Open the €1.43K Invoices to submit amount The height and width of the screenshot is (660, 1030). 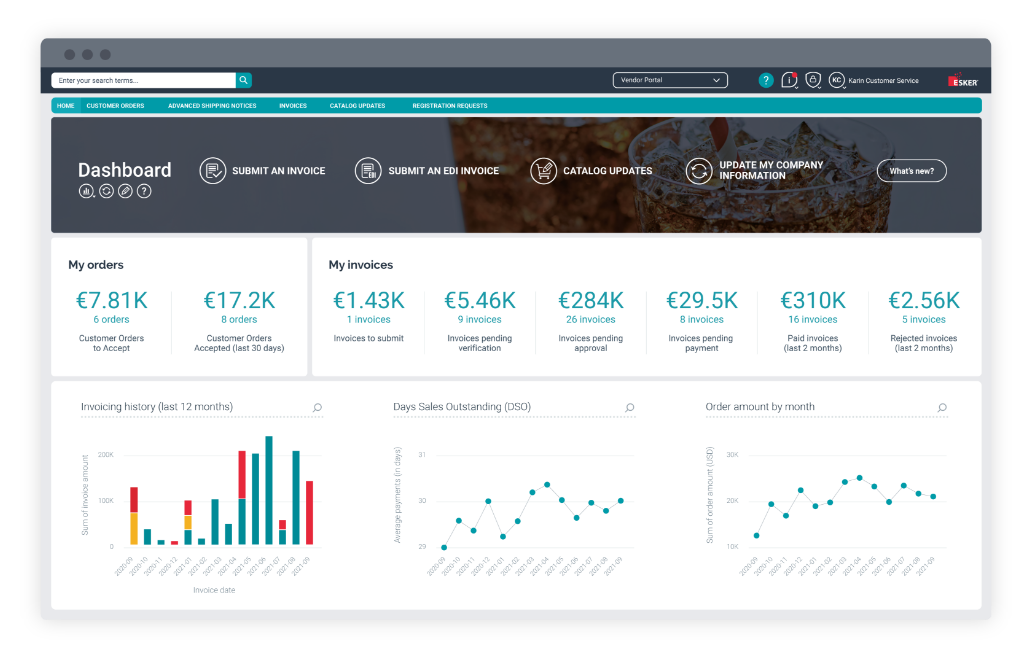pos(369,300)
